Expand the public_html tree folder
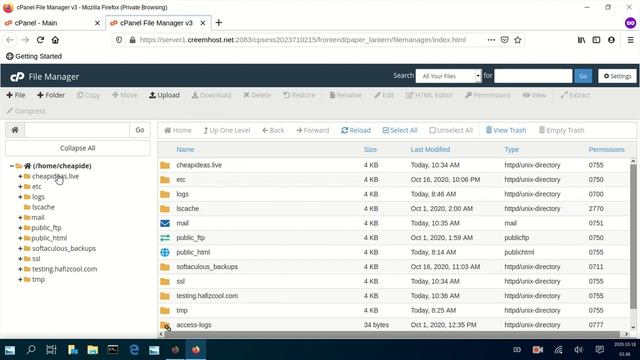Viewport: 640px width, 360px height. pyautogui.click(x=20, y=238)
